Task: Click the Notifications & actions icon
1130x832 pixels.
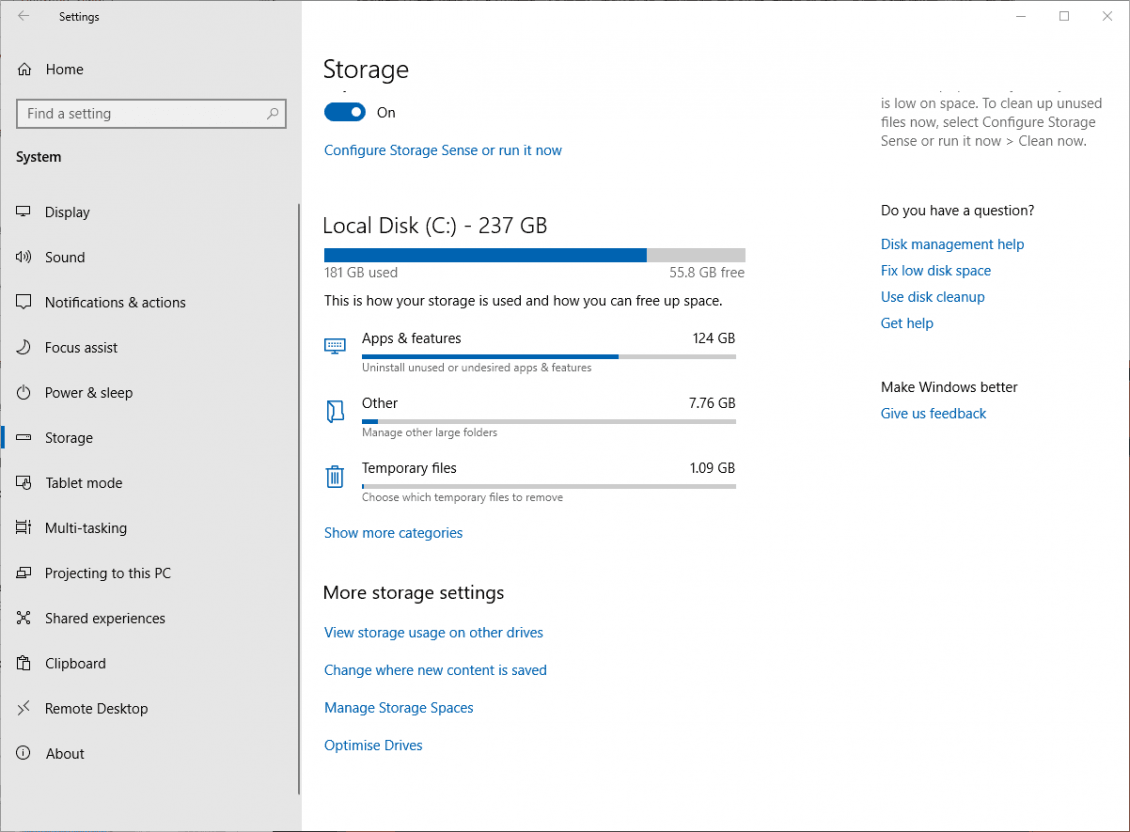Action: pyautogui.click(x=23, y=302)
